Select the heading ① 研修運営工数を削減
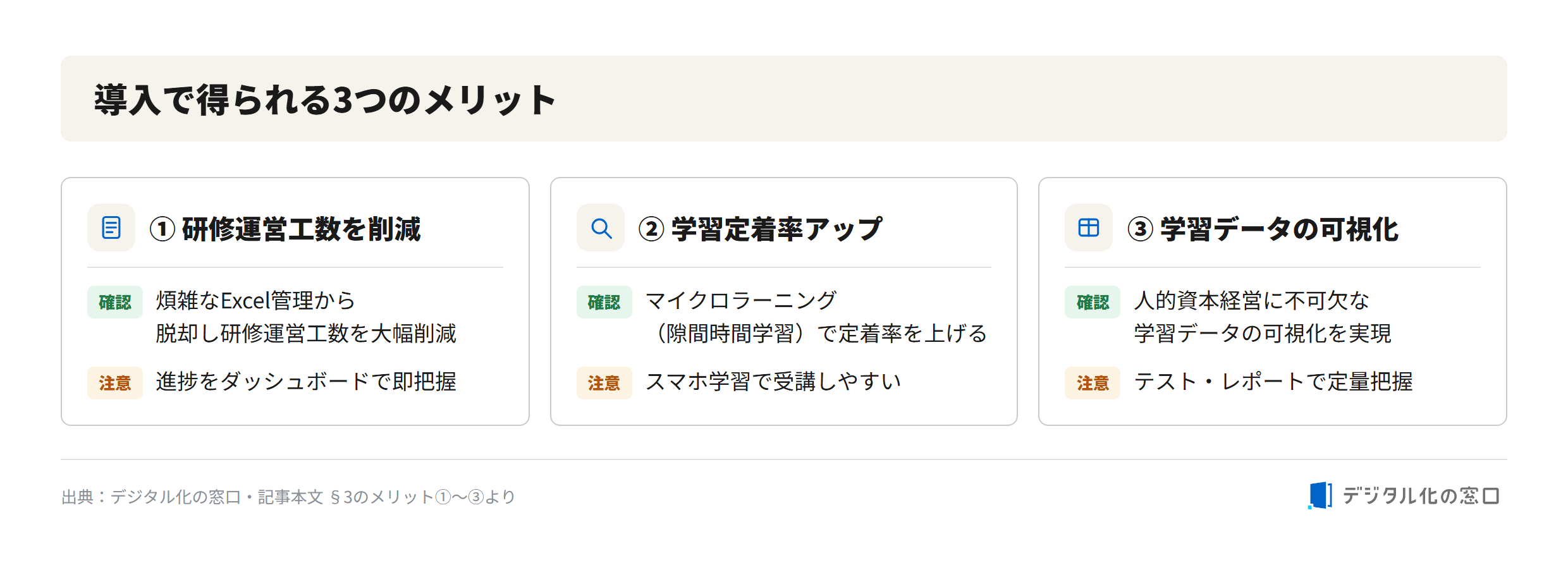1568x570 pixels. tap(285, 229)
